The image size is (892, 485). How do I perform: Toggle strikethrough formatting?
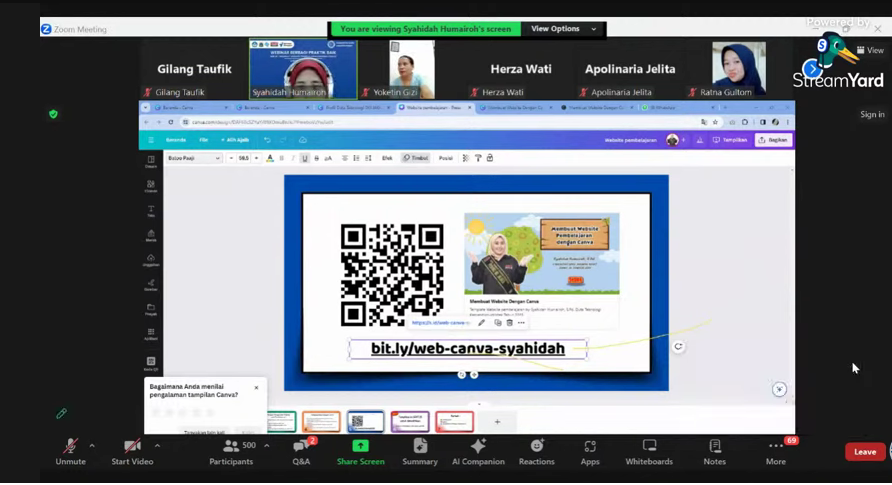point(316,158)
